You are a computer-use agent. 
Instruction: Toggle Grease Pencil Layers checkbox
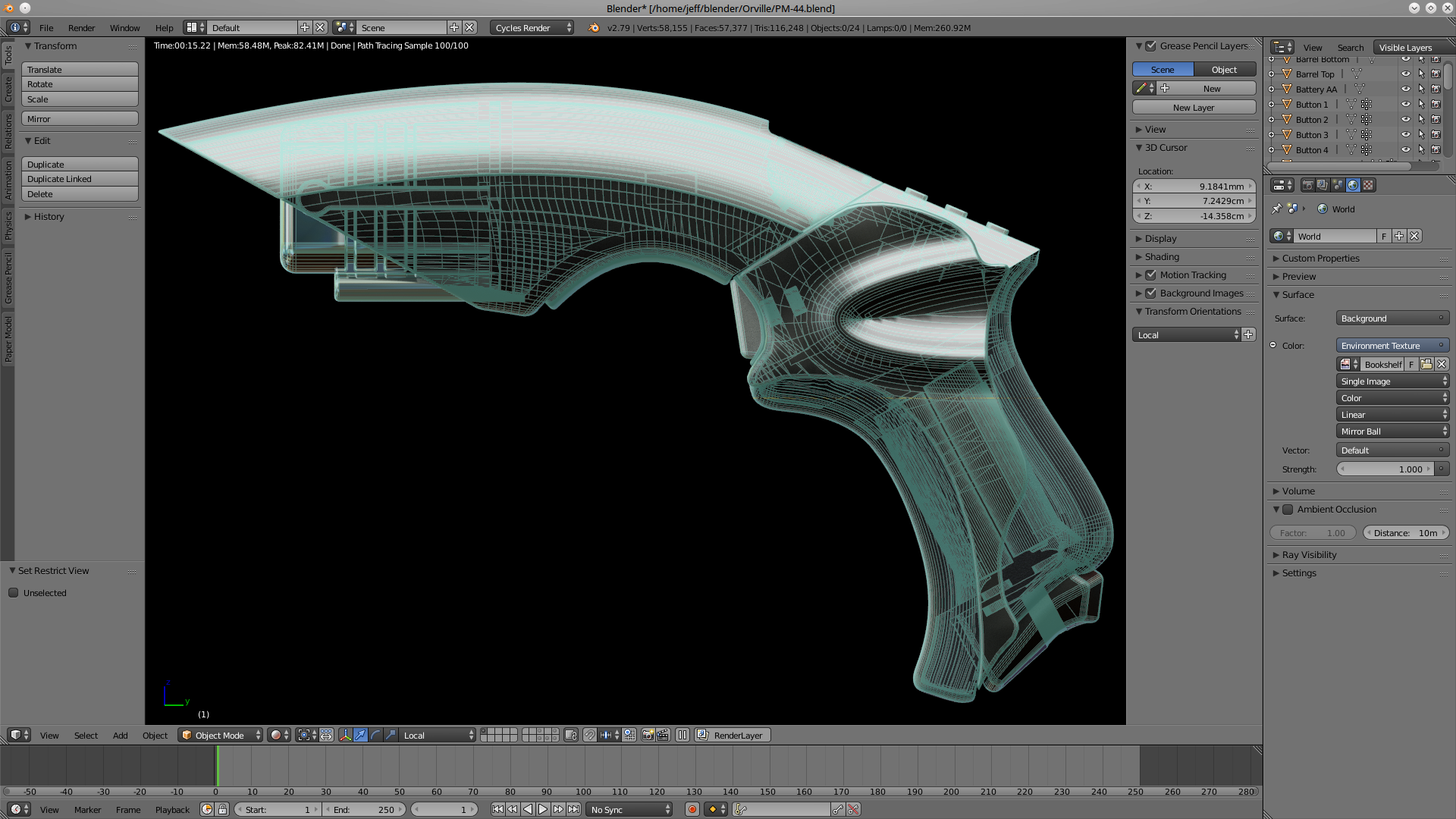[1150, 45]
